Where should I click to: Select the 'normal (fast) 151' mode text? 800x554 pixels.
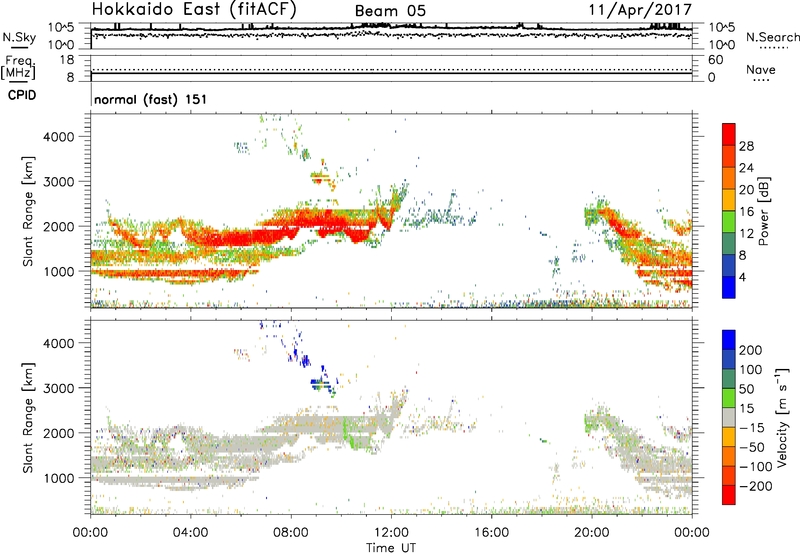(151, 99)
